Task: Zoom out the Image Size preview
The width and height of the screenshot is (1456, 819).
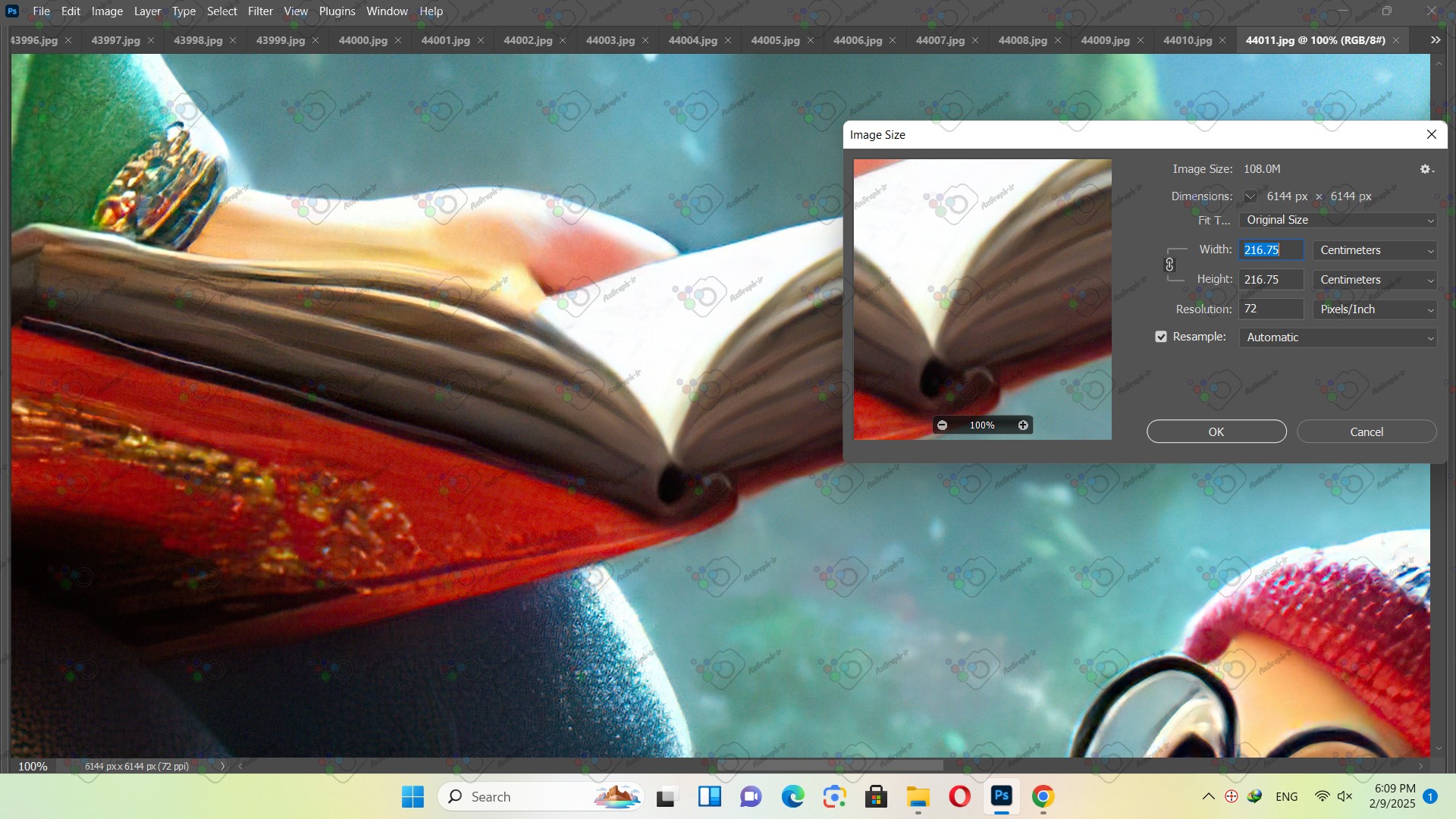Action: click(x=942, y=425)
